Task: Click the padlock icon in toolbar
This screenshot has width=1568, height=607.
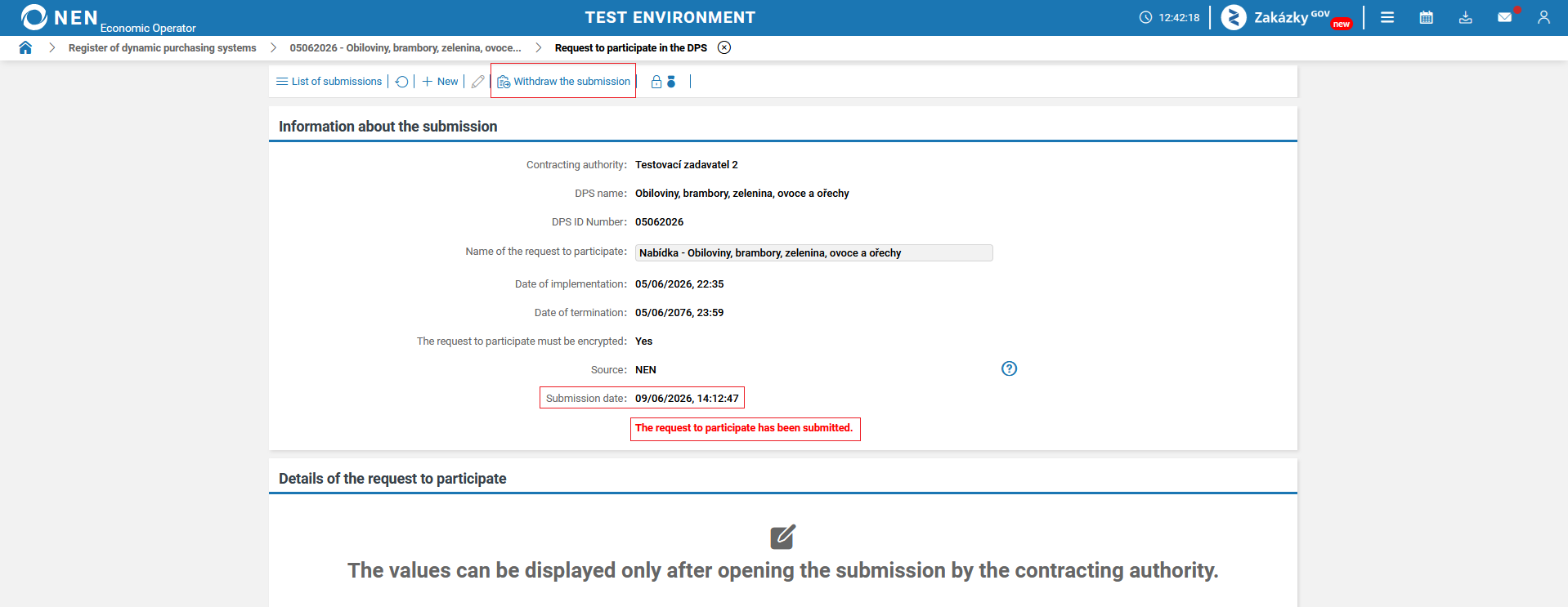Action: point(656,82)
